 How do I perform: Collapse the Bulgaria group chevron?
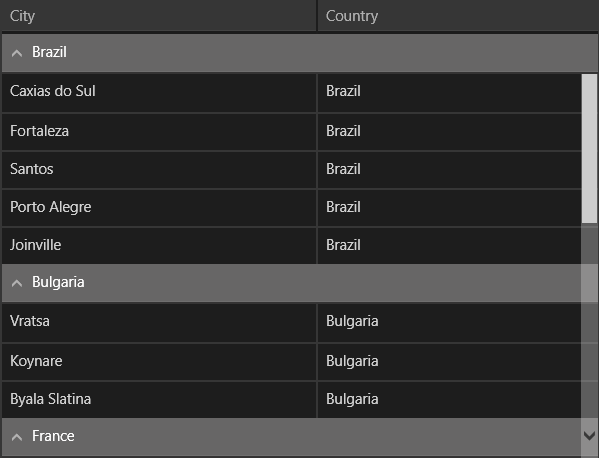[x=17, y=283]
